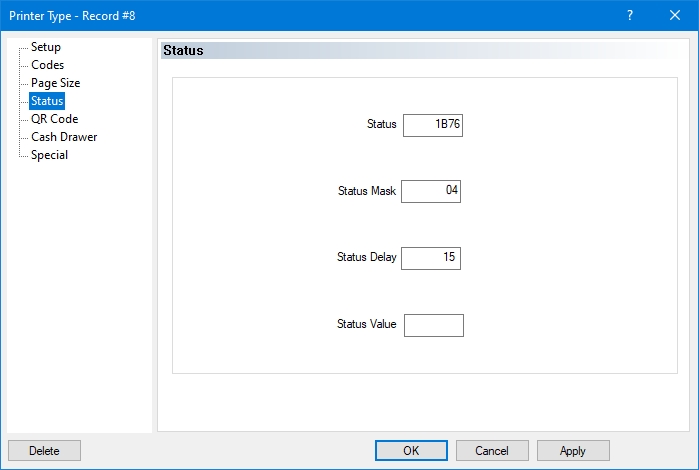Open the QR Code settings page
Image resolution: width=699 pixels, height=470 pixels.
click(x=54, y=119)
